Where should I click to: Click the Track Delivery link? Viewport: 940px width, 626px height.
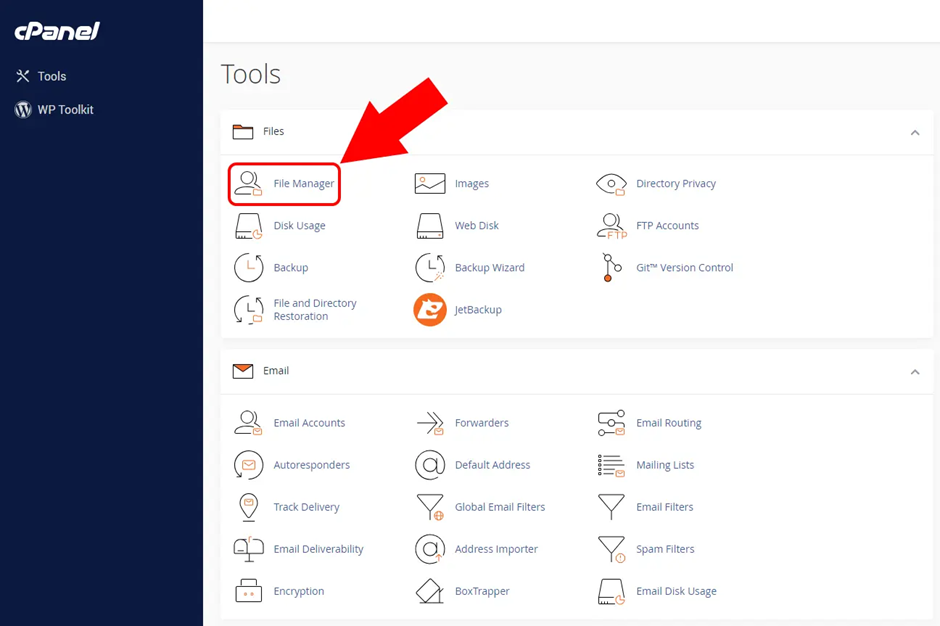point(306,507)
